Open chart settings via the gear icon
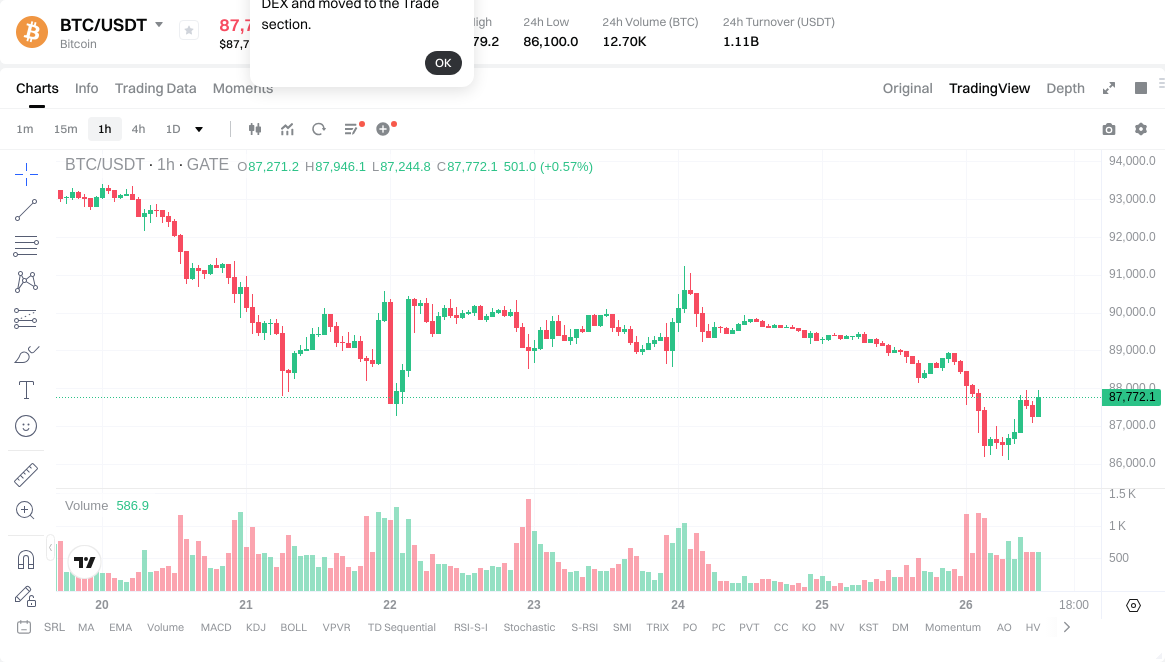Screen dimensions: 1165x662 1140,129
